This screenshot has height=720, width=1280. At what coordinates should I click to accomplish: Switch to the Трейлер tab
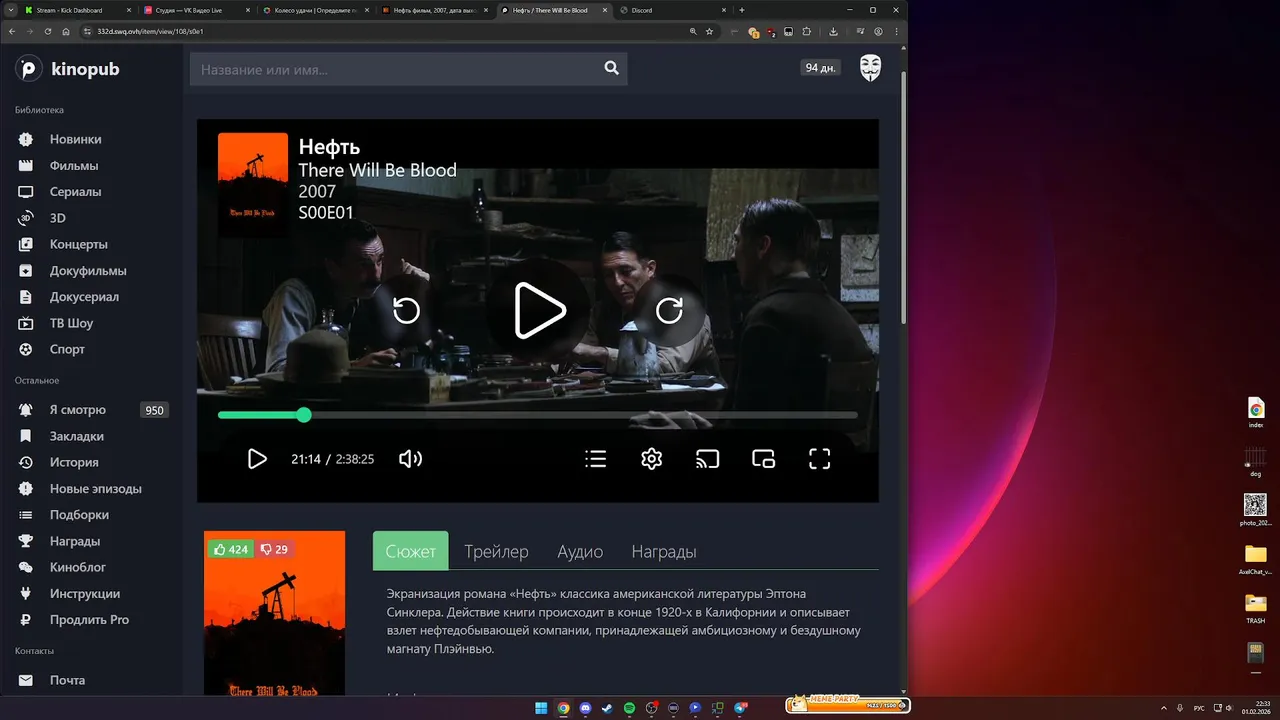click(496, 551)
